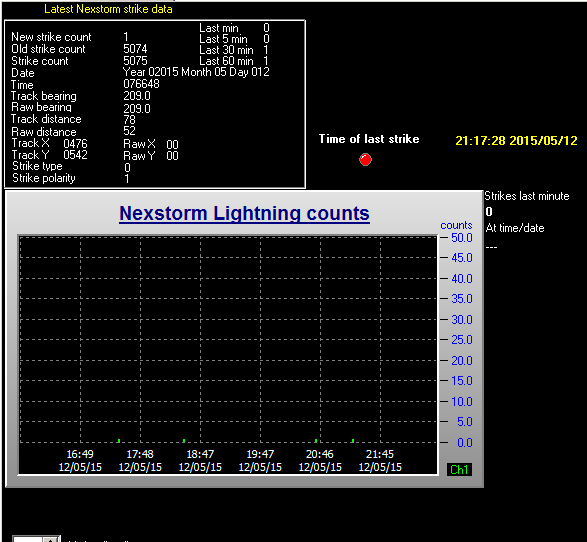
Task: Click the Time value 076648
Action: click(x=142, y=84)
